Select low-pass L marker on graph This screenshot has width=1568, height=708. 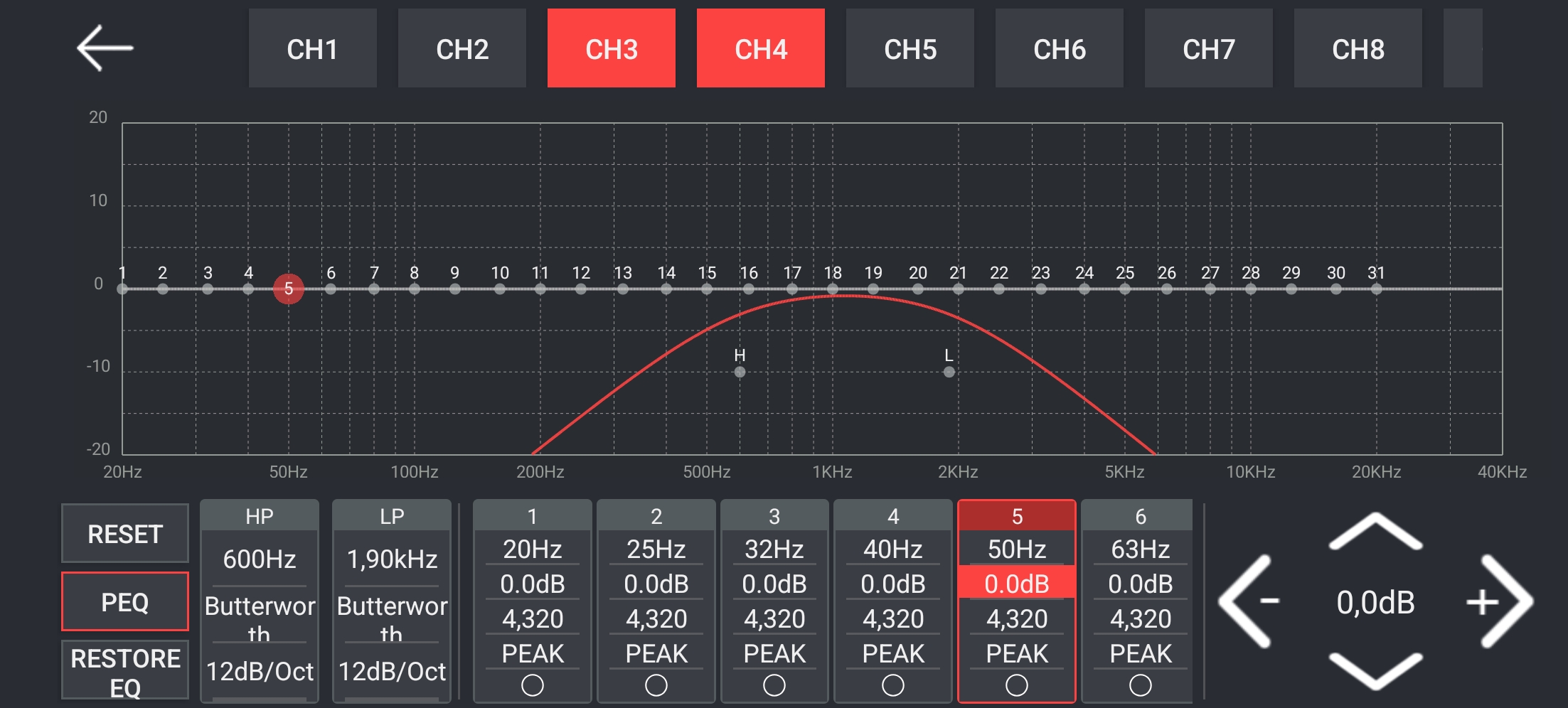tap(949, 372)
